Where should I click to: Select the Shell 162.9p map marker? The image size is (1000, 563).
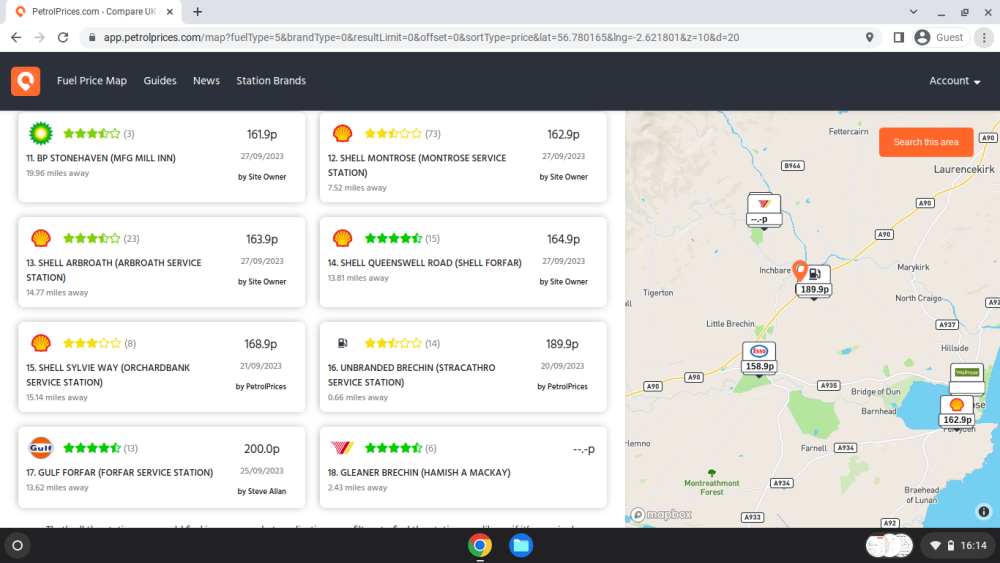pyautogui.click(x=957, y=411)
